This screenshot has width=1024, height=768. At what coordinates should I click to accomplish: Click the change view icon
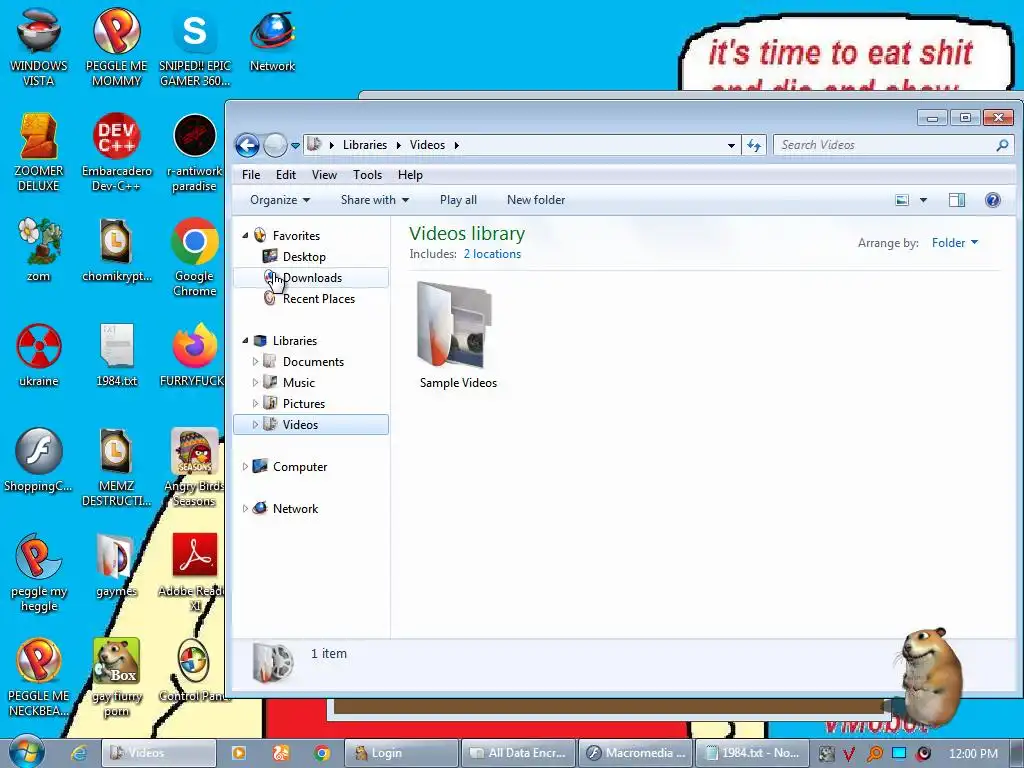tap(902, 200)
